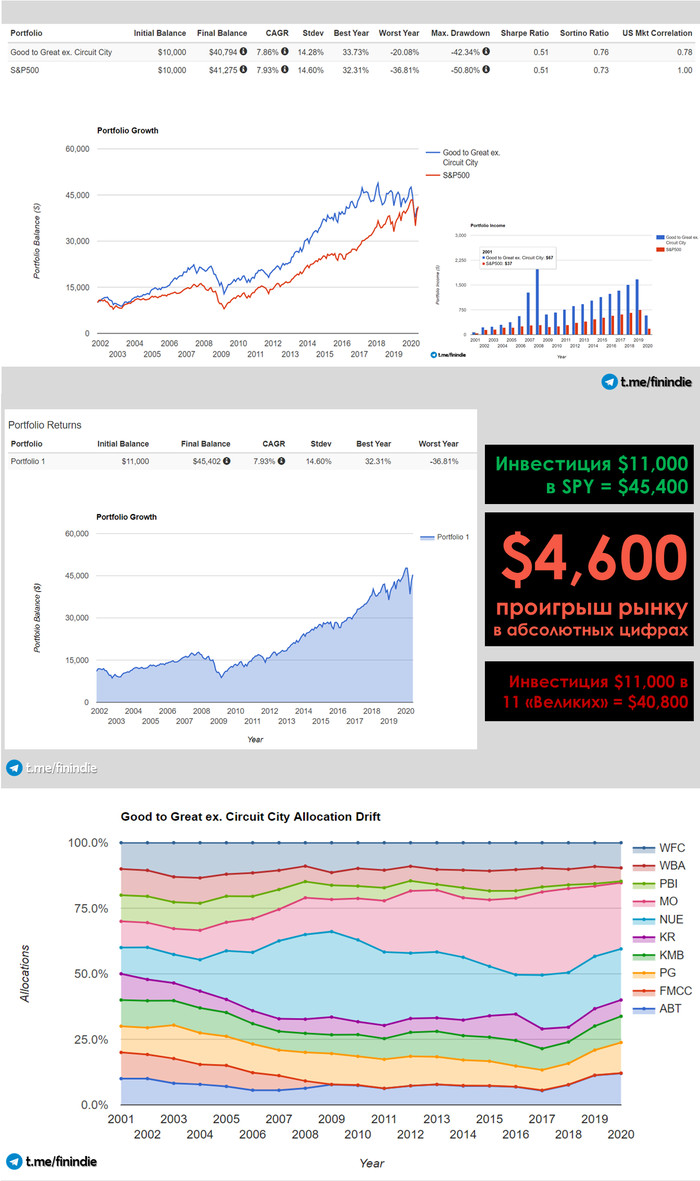Toggle WBA series in allocation drift legend
Screen dimensions: 700x1181
pyautogui.click(x=659, y=865)
